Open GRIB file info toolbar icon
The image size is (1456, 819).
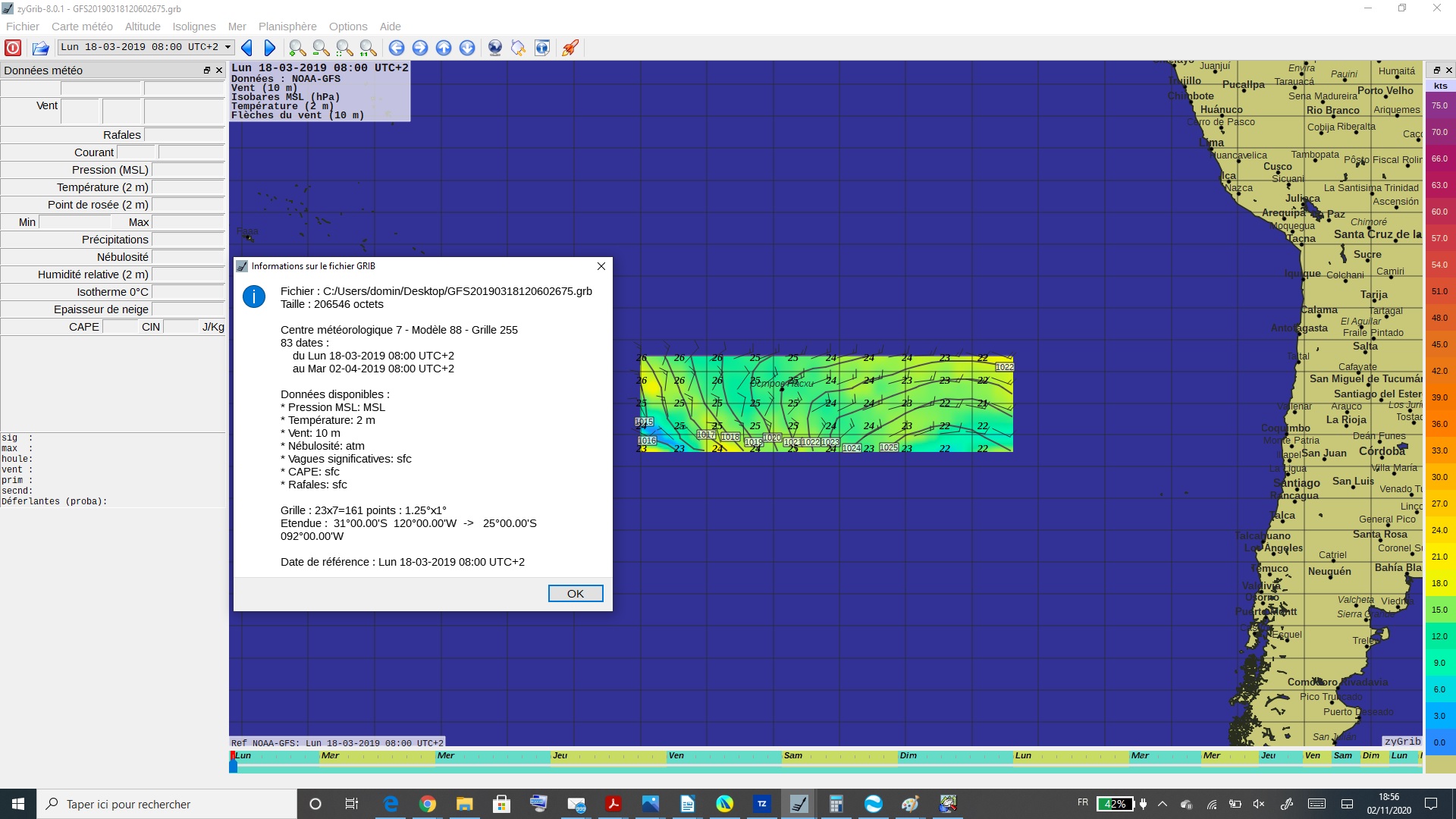coord(542,48)
